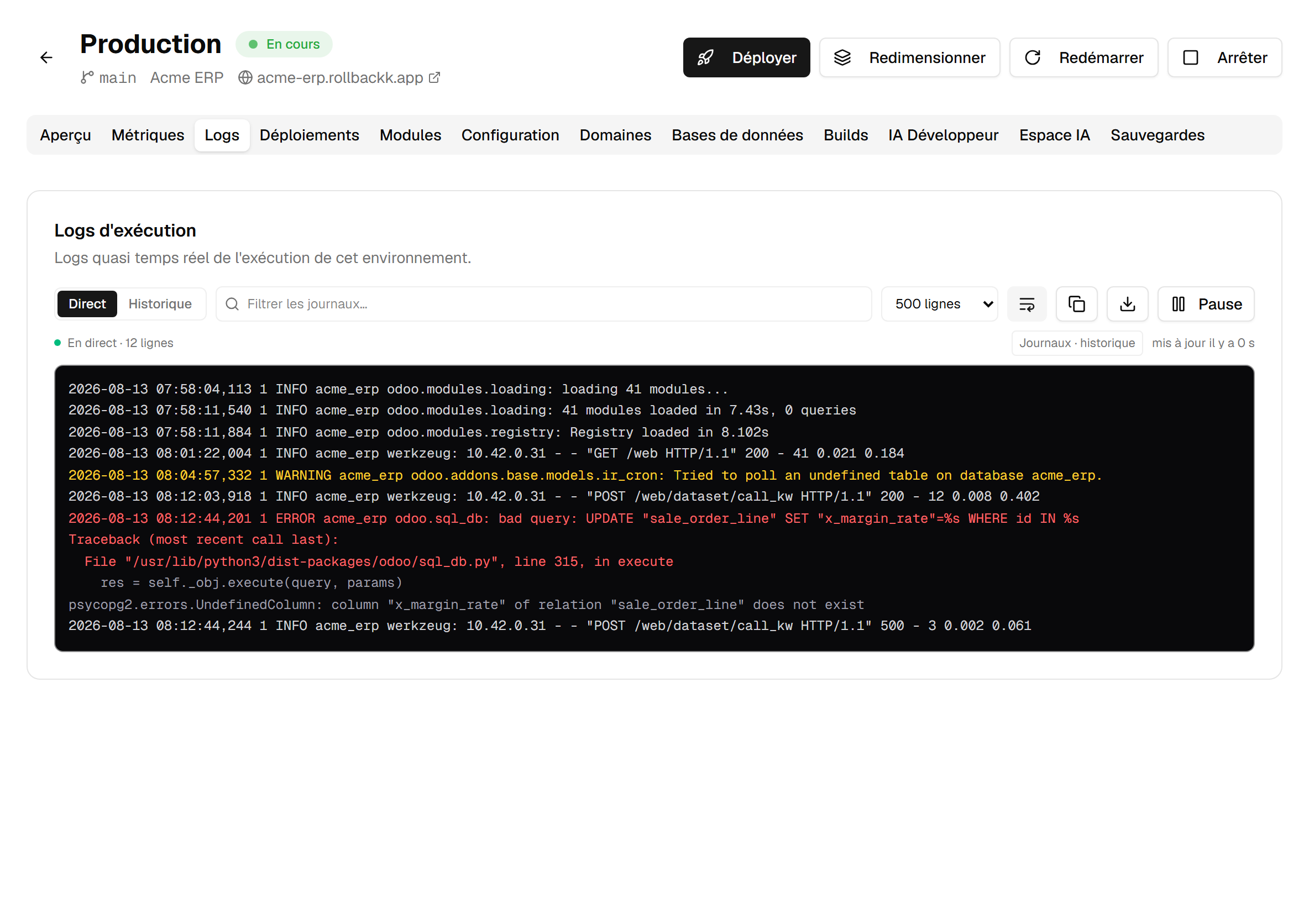The width and height of the screenshot is (1309, 924).
Task: Open the Builds tab
Action: pos(846,135)
